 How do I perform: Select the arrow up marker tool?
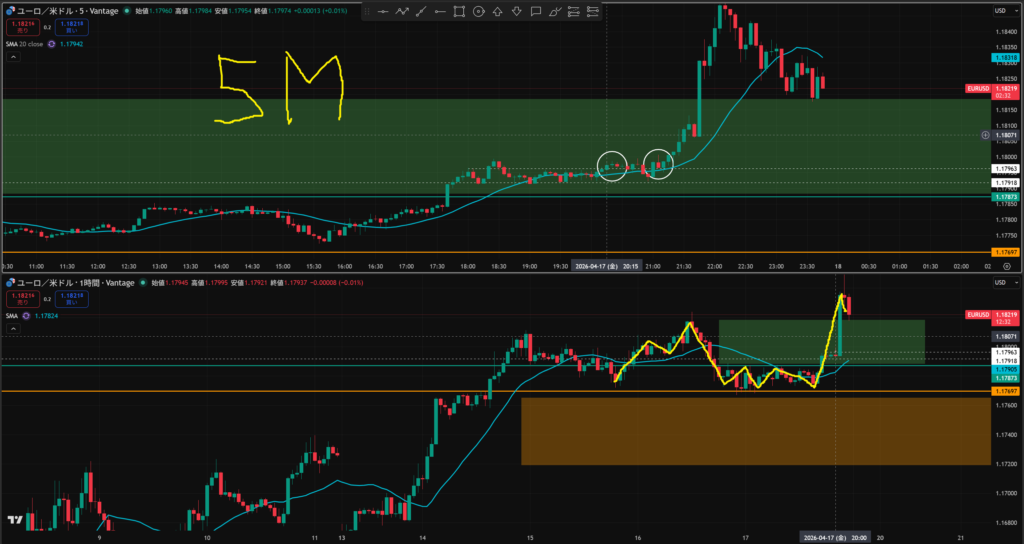click(x=497, y=12)
